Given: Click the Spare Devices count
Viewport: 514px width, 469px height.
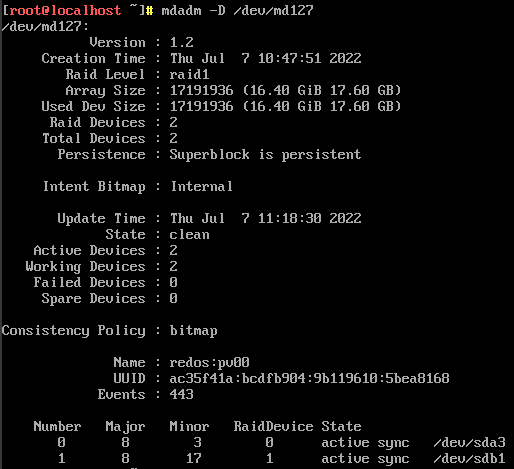Looking at the screenshot, I should point(173,298).
